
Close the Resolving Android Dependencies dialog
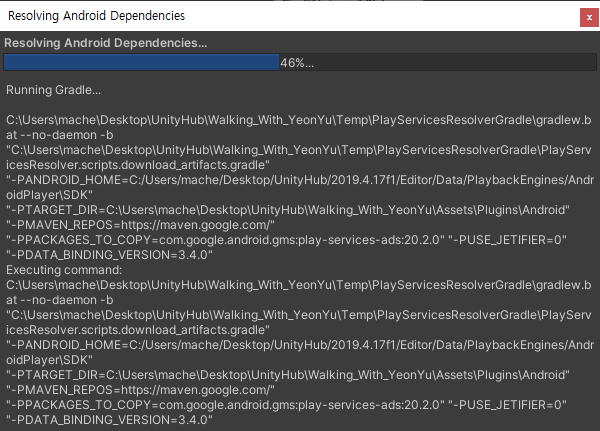[589, 17]
